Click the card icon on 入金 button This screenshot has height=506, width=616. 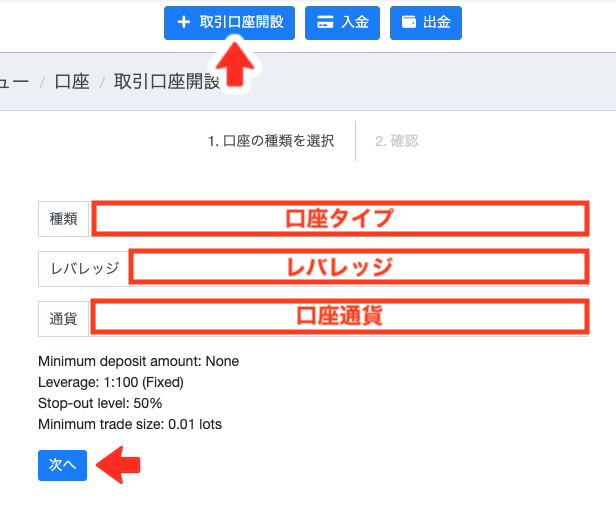pyautogui.click(x=325, y=22)
